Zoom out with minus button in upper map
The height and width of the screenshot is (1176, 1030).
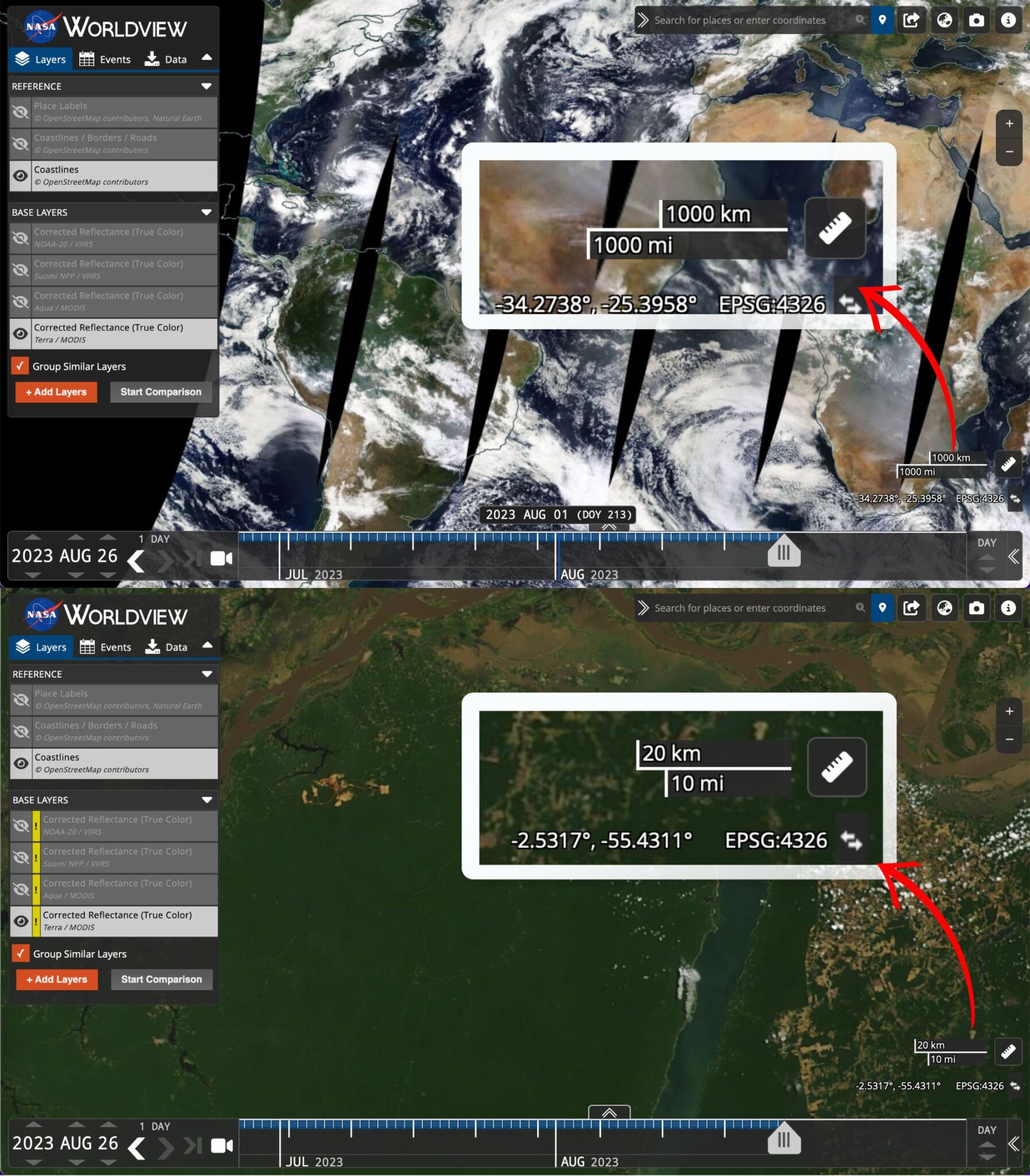(x=1009, y=152)
